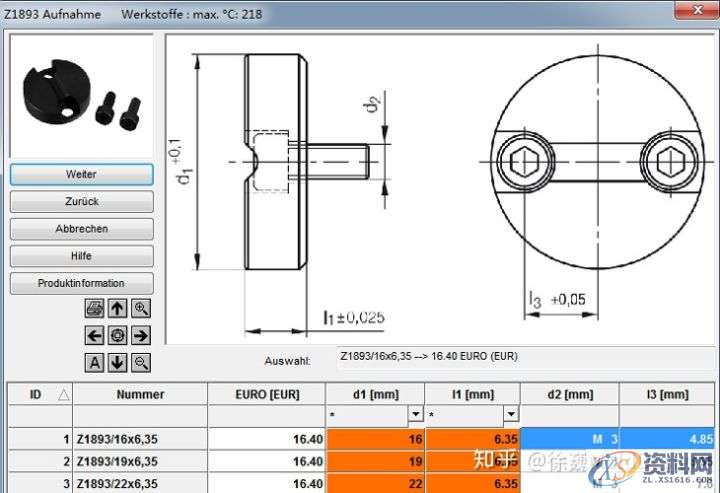Image resolution: width=720 pixels, height=493 pixels.
Task: Pan the drawing right with the right arrow
Action: pos(141,336)
